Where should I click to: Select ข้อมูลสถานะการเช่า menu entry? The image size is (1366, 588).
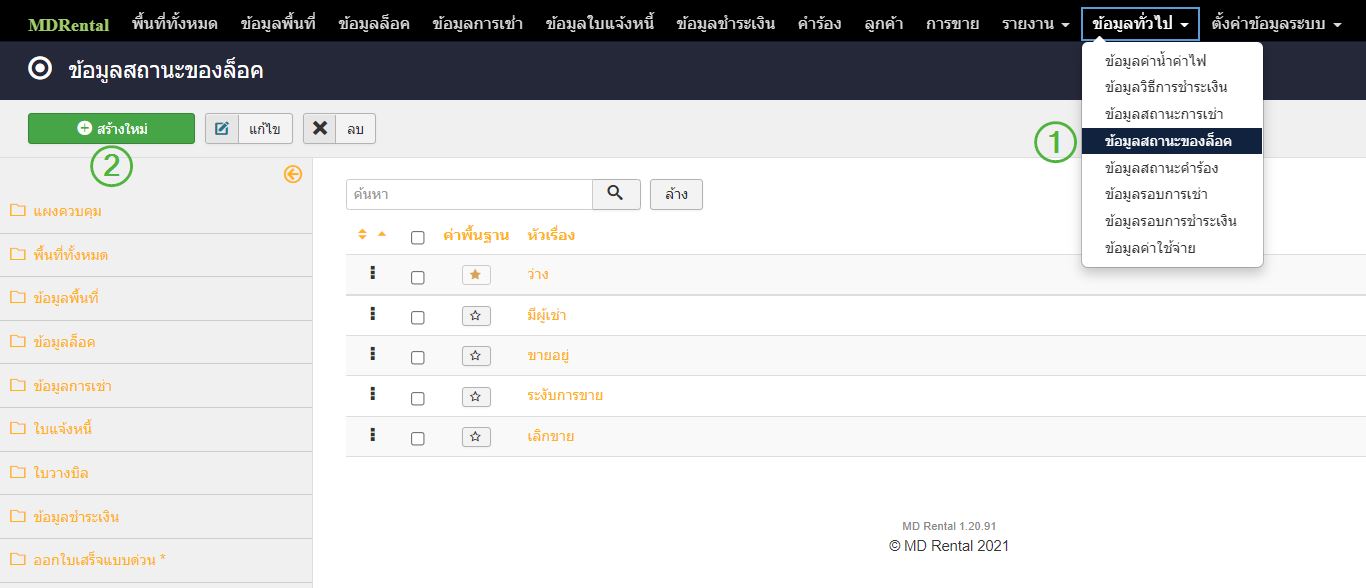coord(1172,114)
